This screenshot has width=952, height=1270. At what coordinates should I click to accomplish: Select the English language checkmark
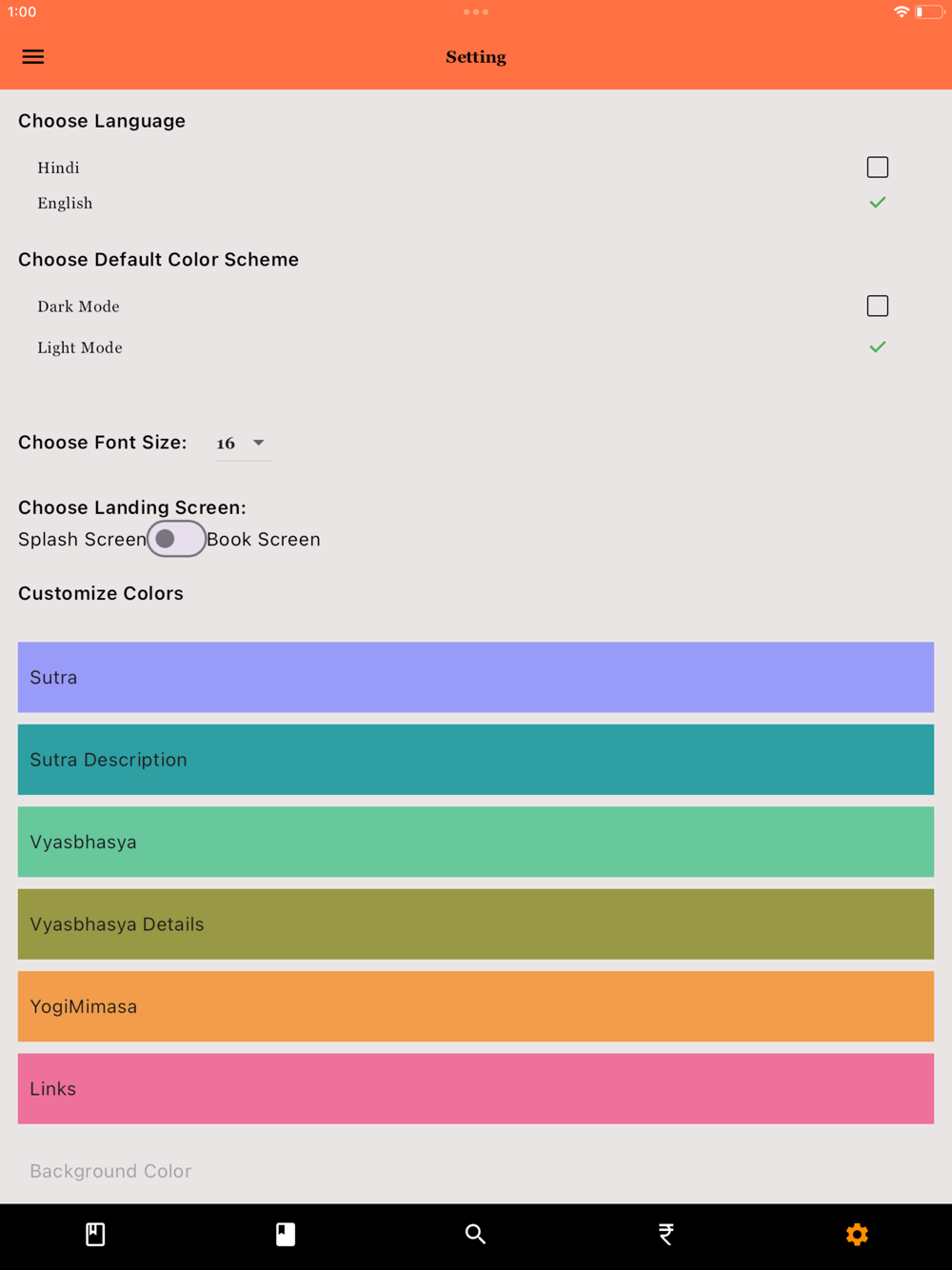tap(878, 203)
